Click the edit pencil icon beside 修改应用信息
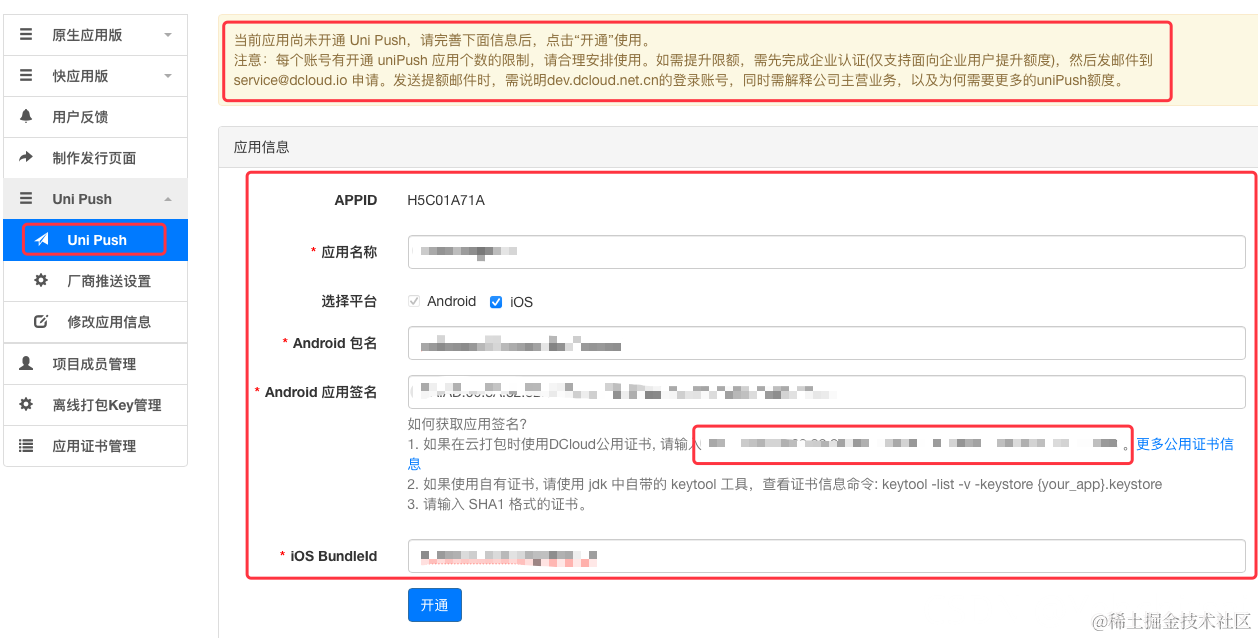 (x=41, y=322)
